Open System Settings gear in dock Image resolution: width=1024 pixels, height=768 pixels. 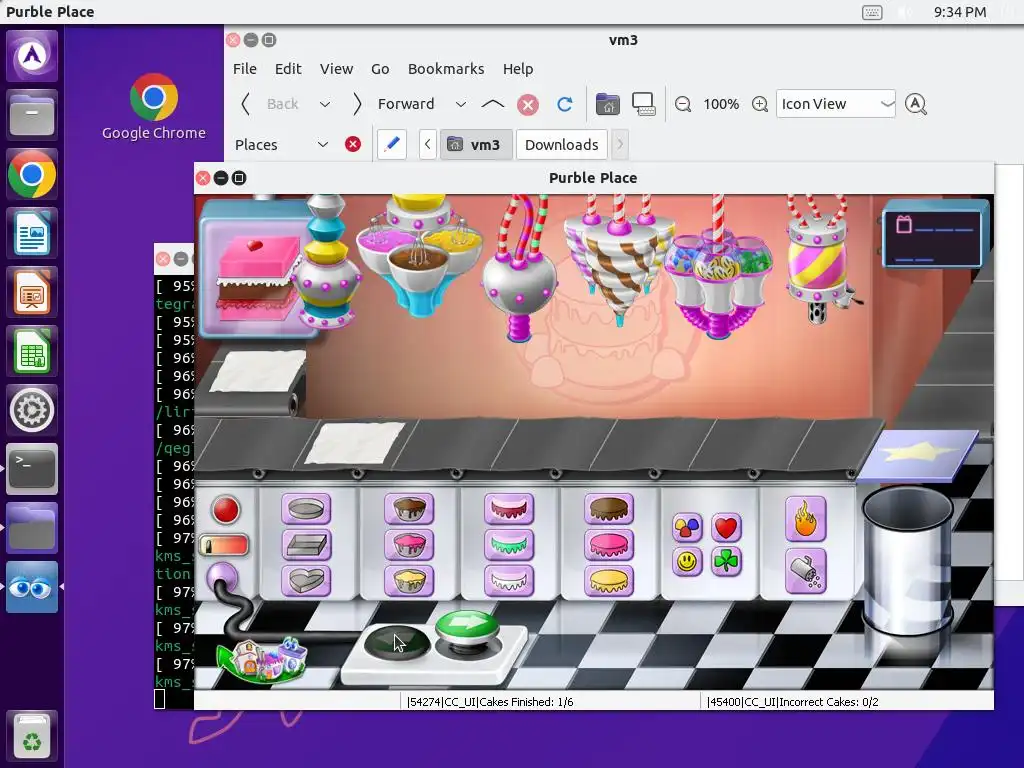(32, 410)
